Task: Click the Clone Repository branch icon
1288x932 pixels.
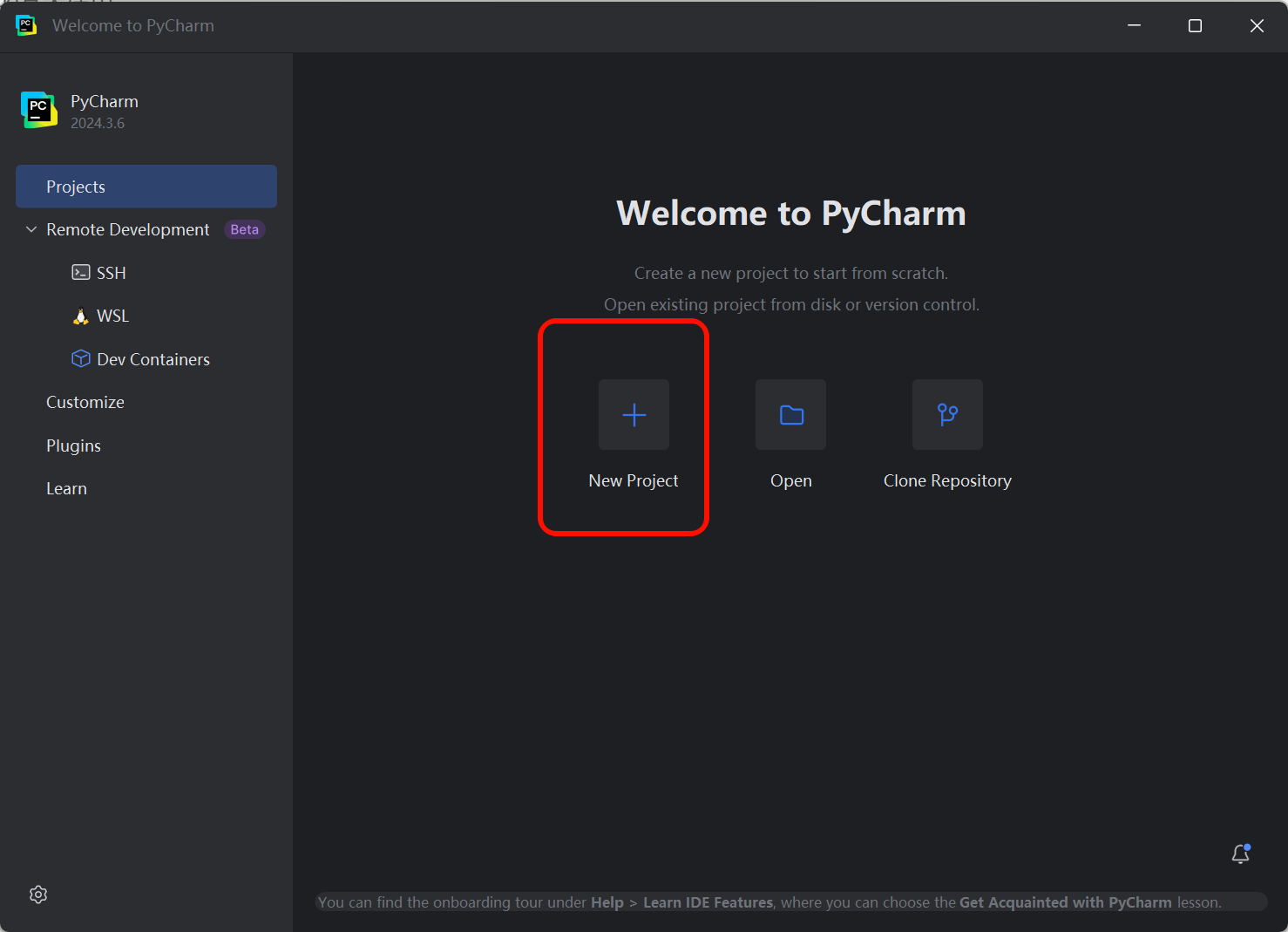Action: point(947,414)
